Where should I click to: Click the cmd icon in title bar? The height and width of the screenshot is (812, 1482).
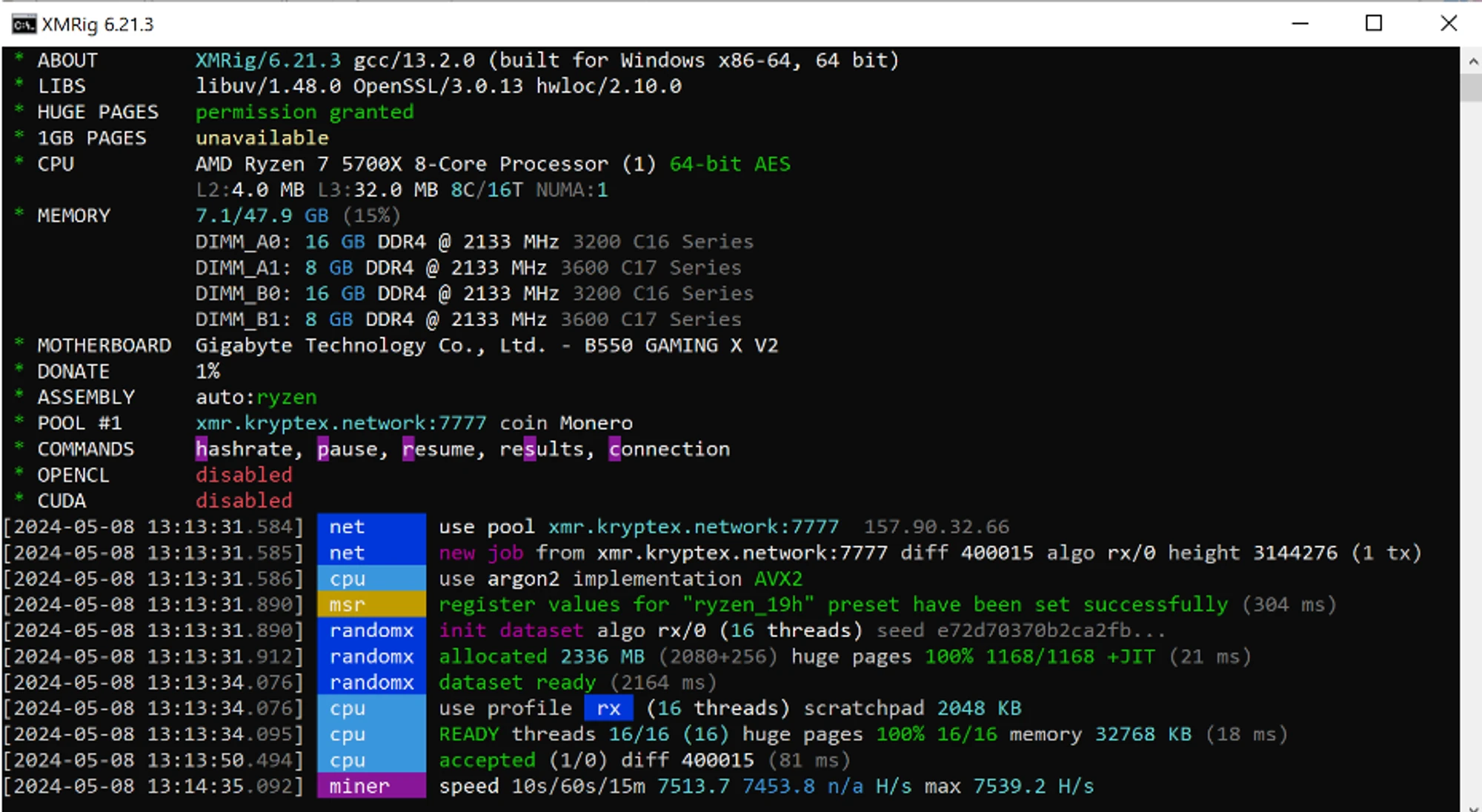pos(24,24)
